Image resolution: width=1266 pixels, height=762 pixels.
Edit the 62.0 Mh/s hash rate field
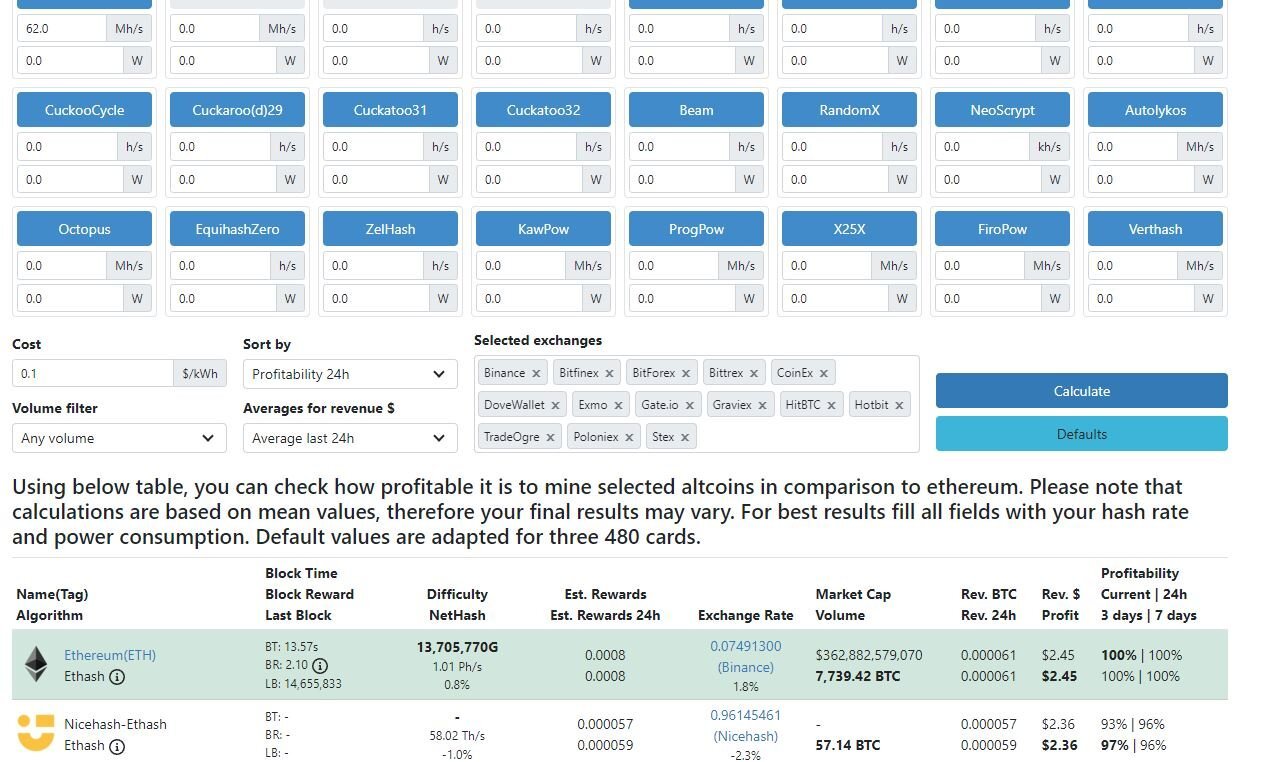(x=62, y=29)
